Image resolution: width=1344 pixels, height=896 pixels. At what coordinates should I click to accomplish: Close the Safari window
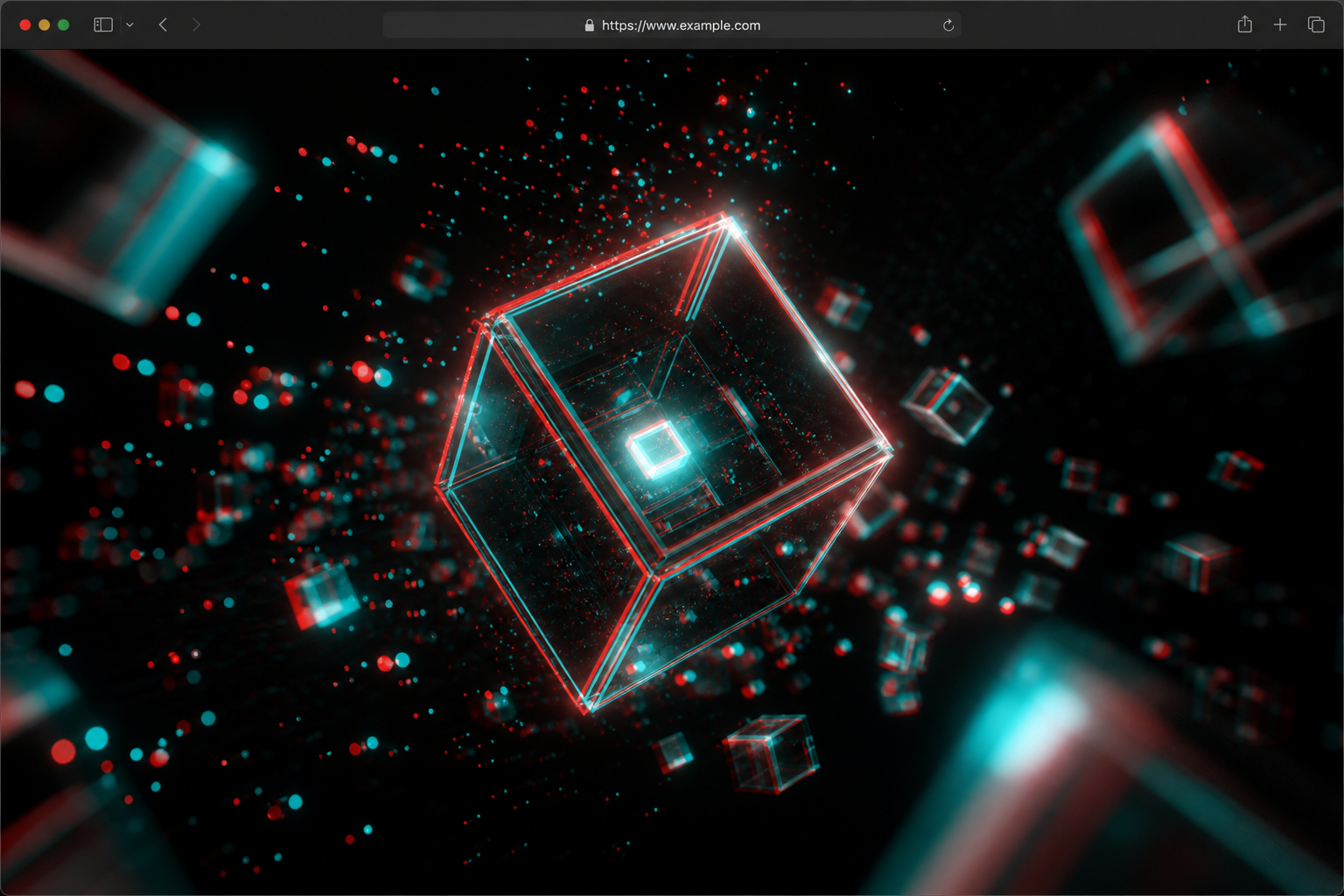pyautogui.click(x=25, y=25)
